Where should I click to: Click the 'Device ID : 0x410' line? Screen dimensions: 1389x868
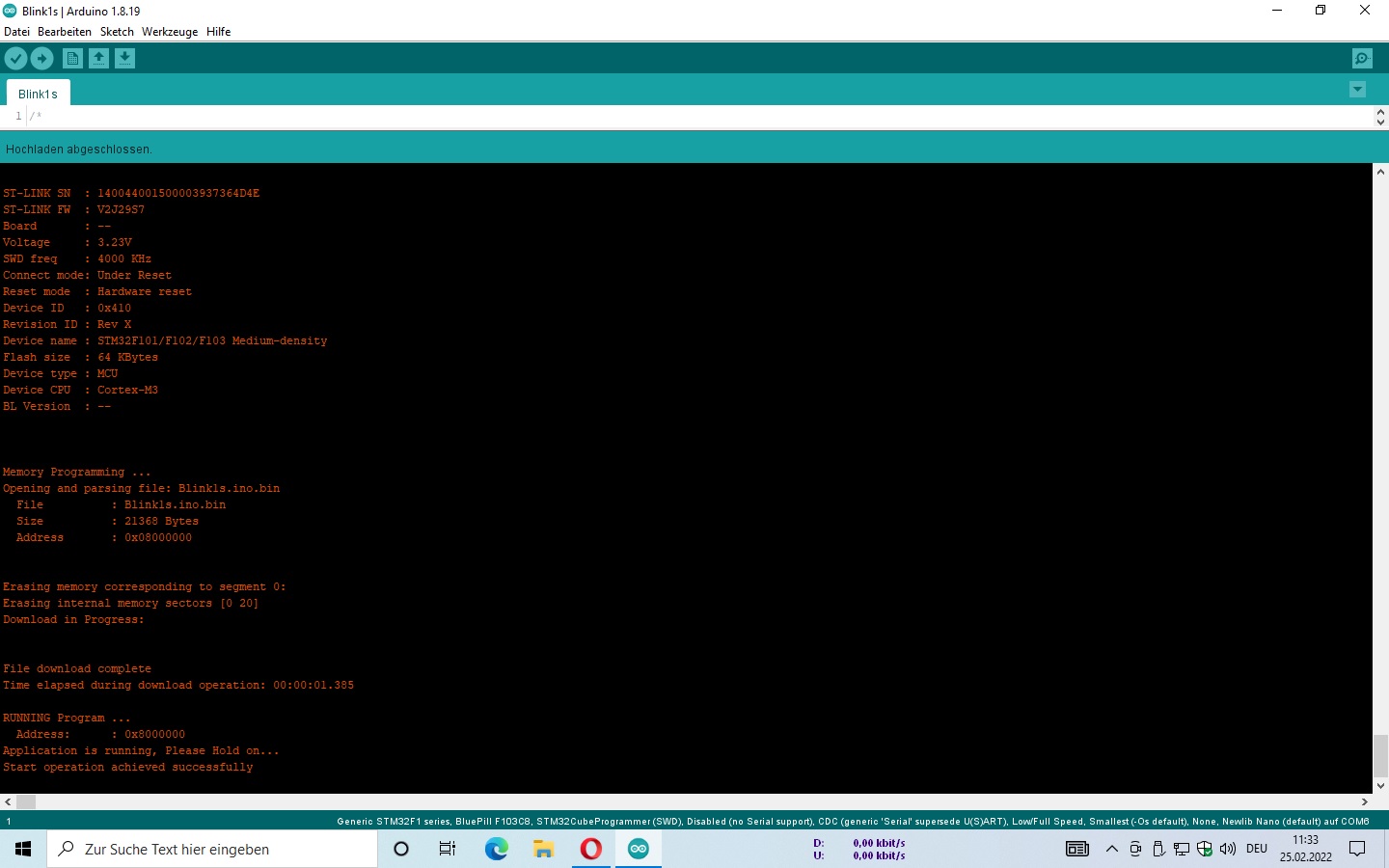[67, 308]
